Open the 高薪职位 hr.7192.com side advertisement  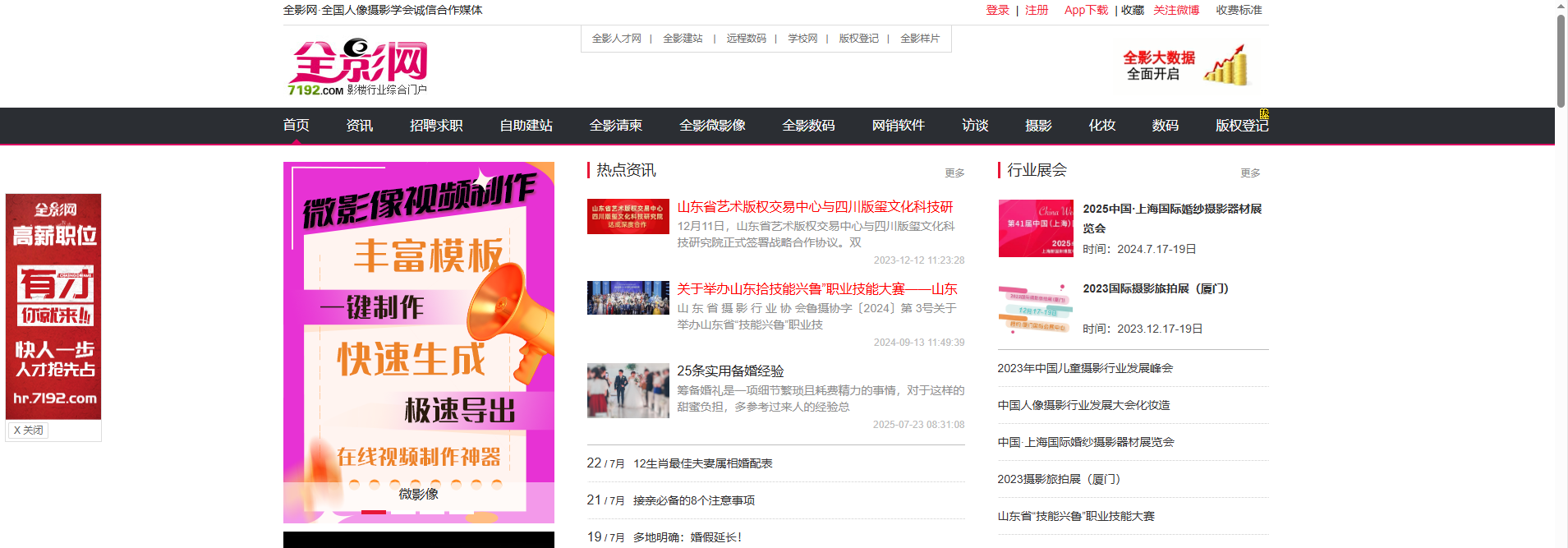53,306
